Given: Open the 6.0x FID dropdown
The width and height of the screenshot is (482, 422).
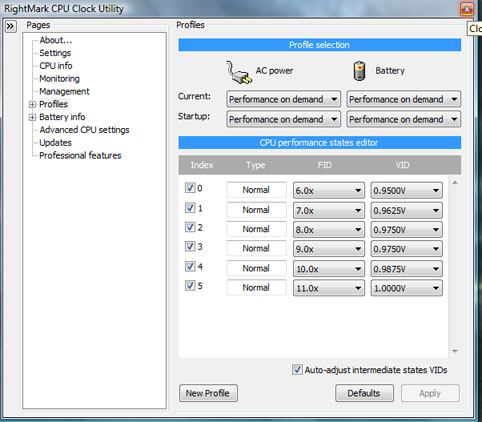Looking at the screenshot, I should click(x=329, y=190).
